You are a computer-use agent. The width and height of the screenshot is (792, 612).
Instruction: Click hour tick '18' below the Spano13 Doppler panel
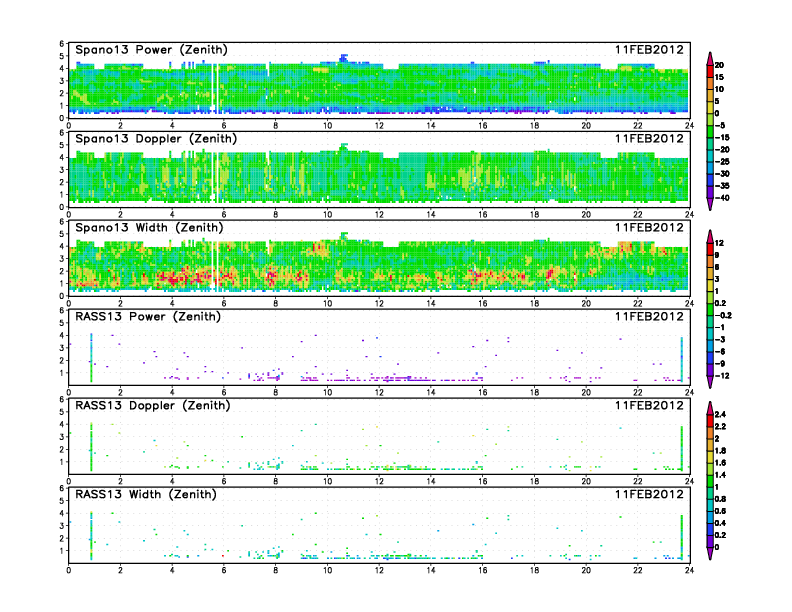pyautogui.click(x=534, y=215)
